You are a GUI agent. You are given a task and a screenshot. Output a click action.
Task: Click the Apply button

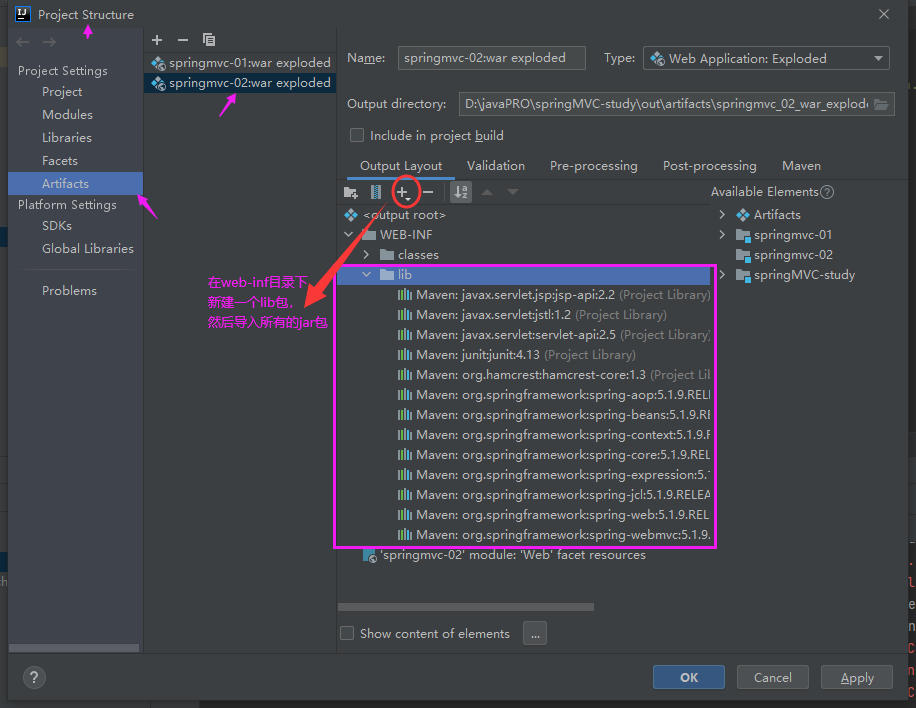coord(857,677)
